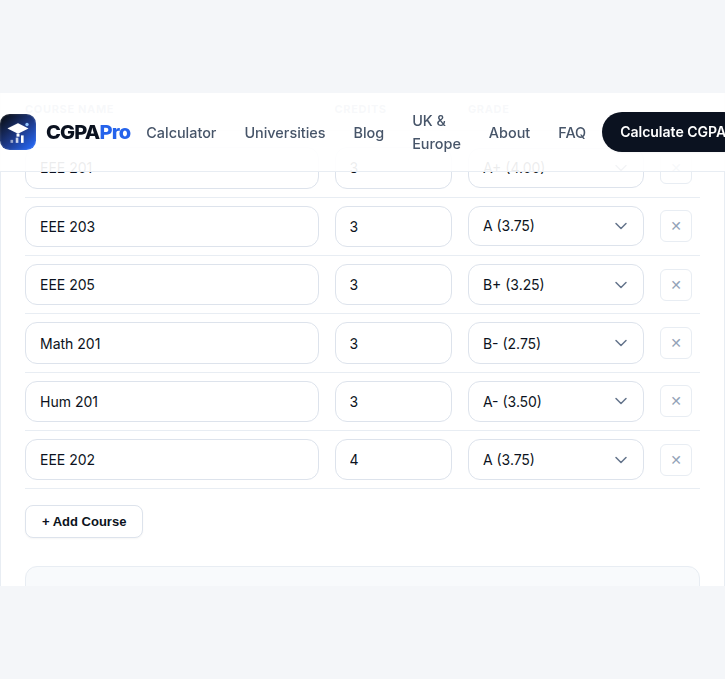
Task: Open the About page
Action: pyautogui.click(x=509, y=133)
